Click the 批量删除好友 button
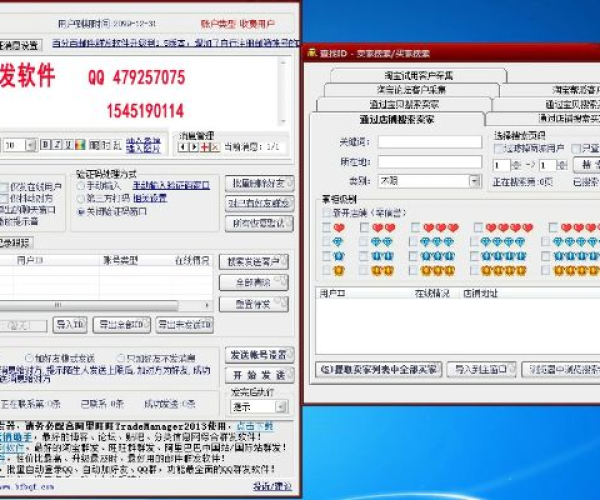Viewport: 600px width, 500px height. pyautogui.click(x=259, y=183)
